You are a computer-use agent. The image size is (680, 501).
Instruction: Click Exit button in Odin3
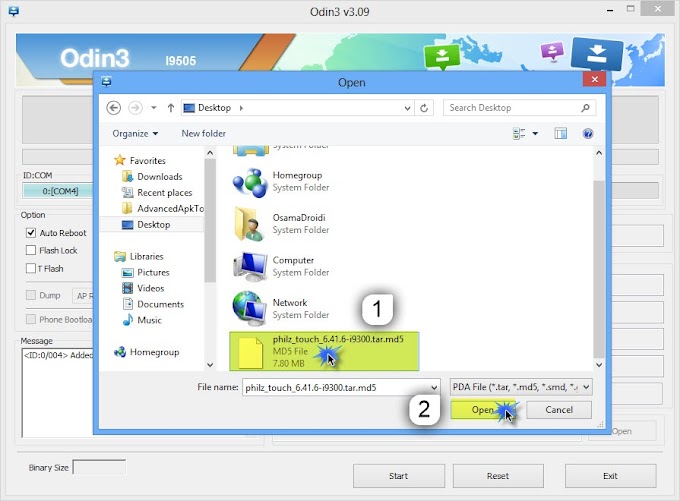pyautogui.click(x=610, y=476)
